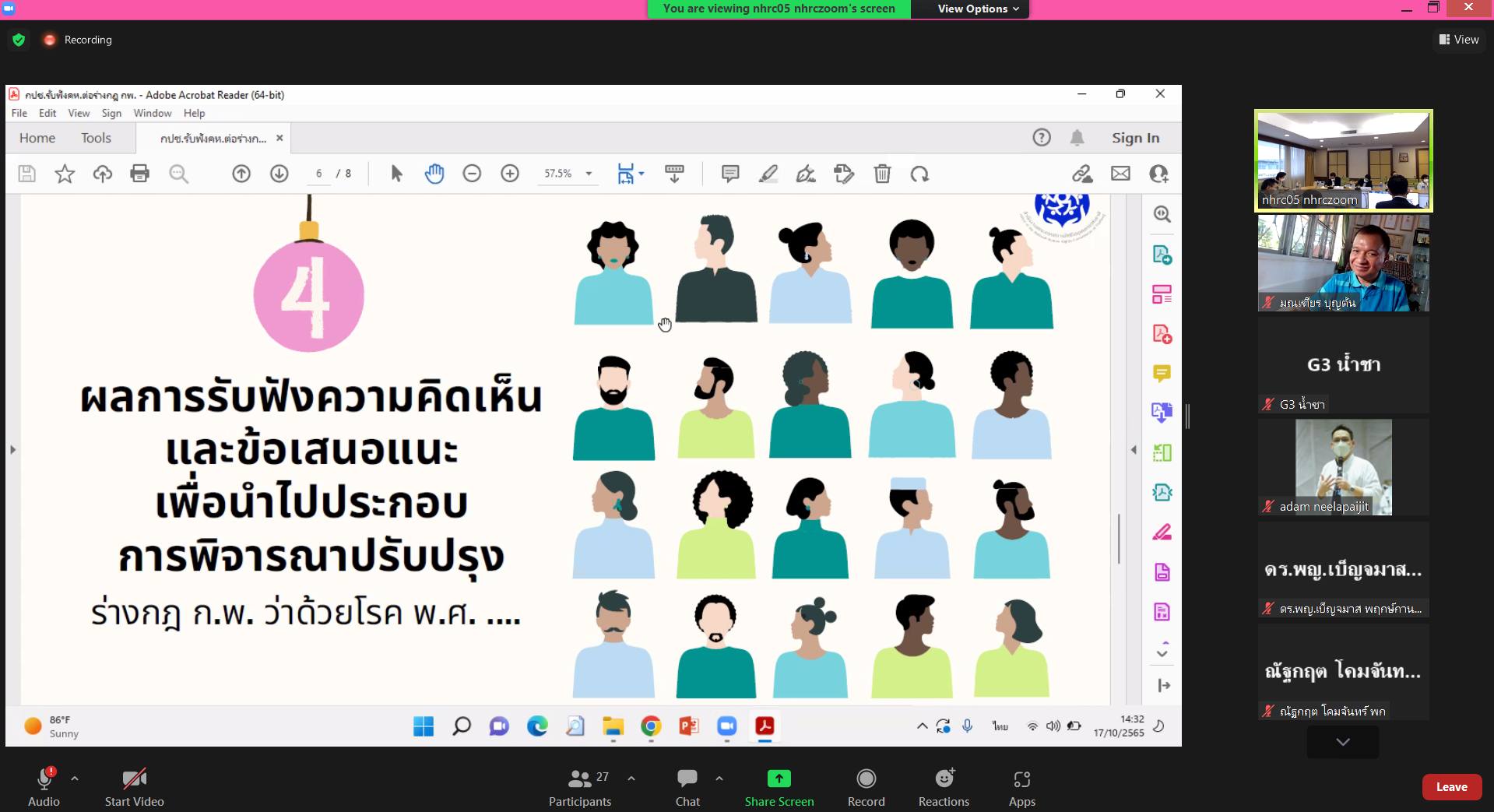Image resolution: width=1494 pixels, height=812 pixels.
Task: Unmute the Audio microphone
Action: point(44,779)
